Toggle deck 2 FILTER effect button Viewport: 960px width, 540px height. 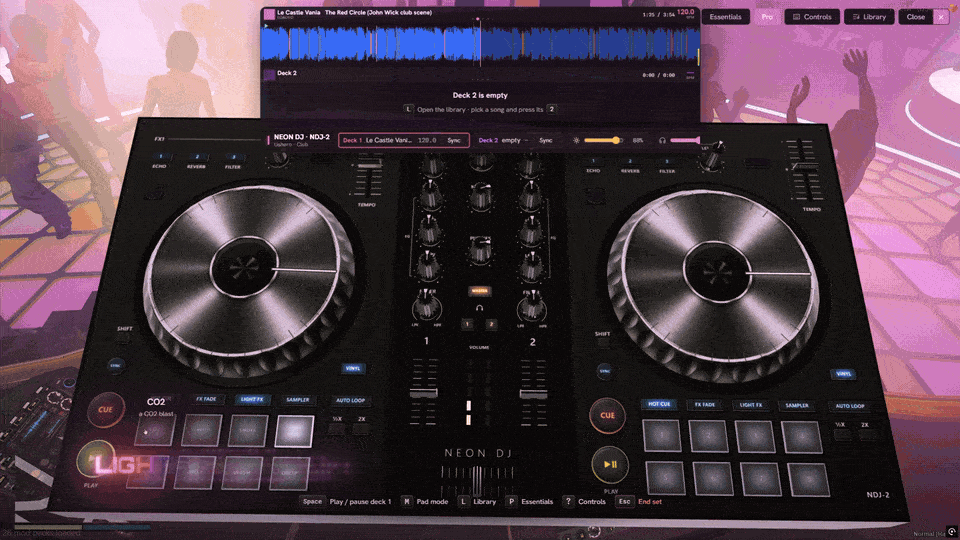click(667, 163)
